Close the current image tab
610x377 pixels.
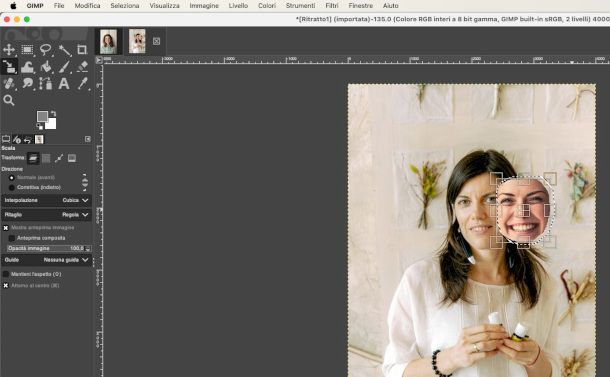pos(156,41)
